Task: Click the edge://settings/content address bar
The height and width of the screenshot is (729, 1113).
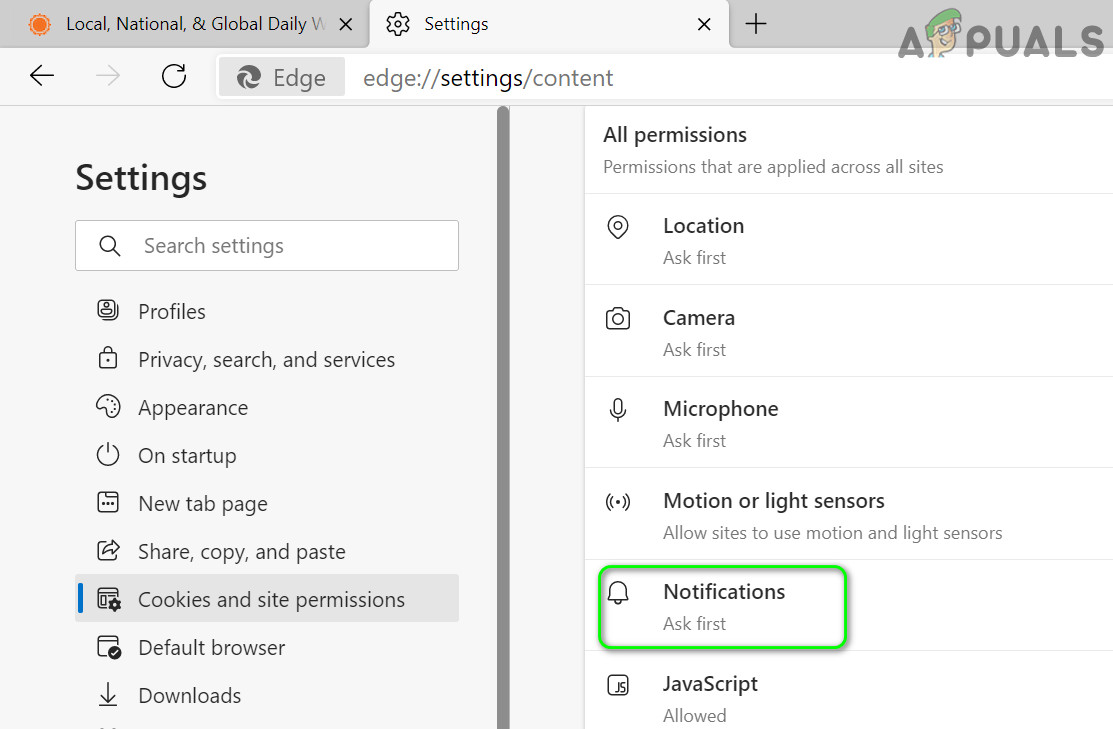Action: (600, 78)
